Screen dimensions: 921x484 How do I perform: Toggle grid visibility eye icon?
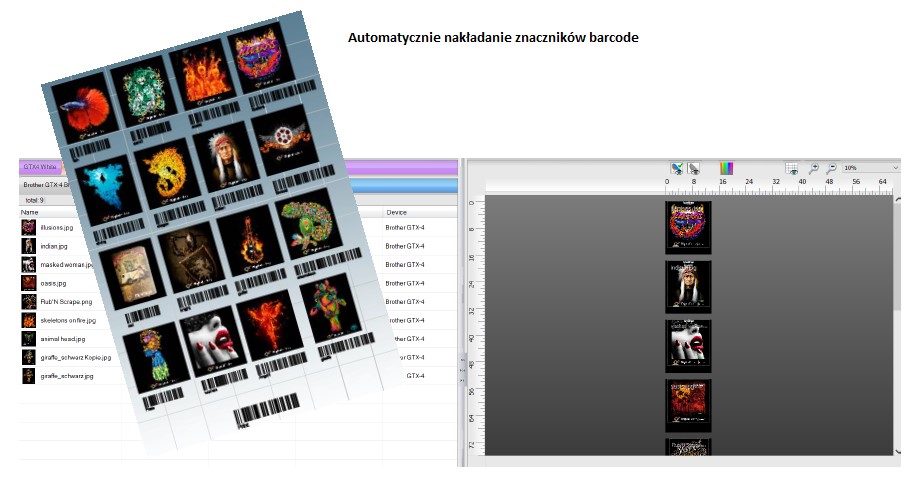(792, 169)
